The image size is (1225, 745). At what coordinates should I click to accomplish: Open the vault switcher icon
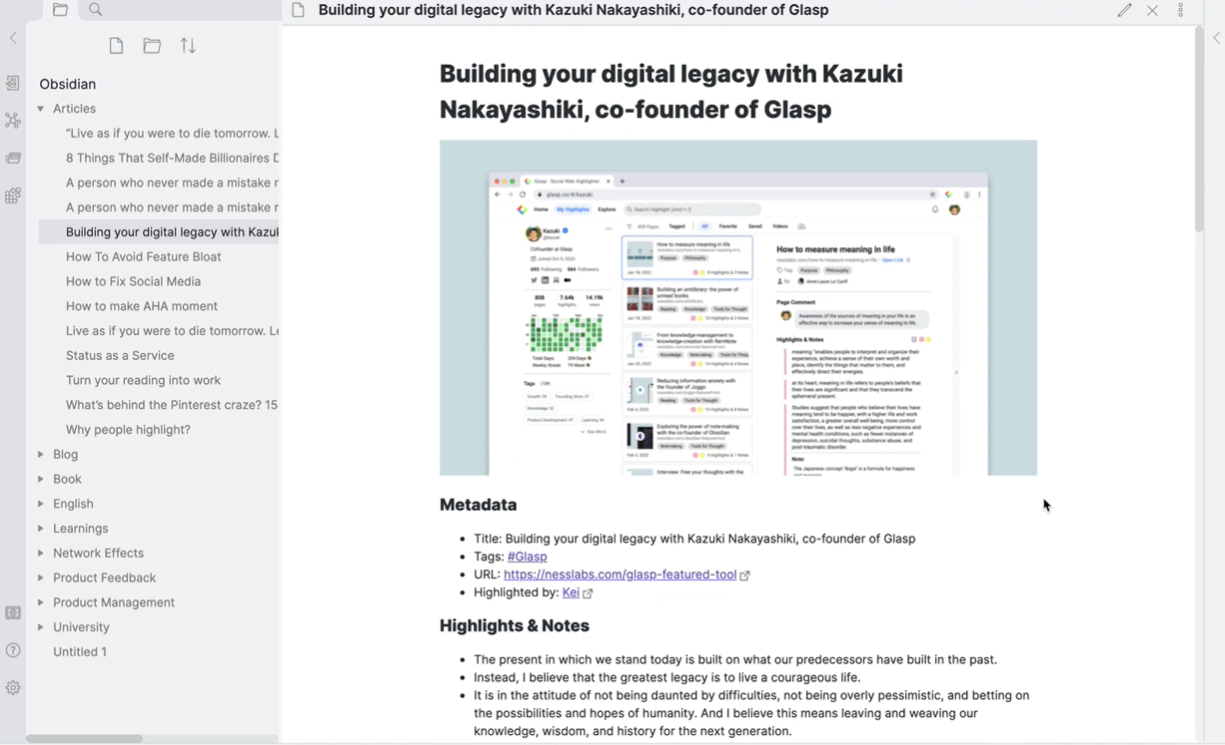pos(13,613)
